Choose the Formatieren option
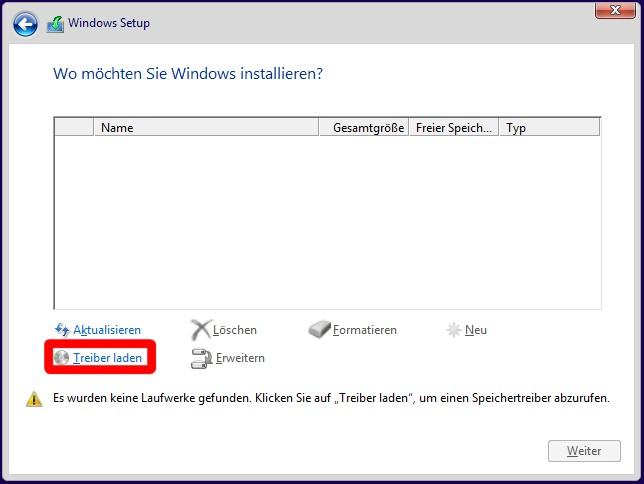644x484 pixels. (x=365, y=330)
